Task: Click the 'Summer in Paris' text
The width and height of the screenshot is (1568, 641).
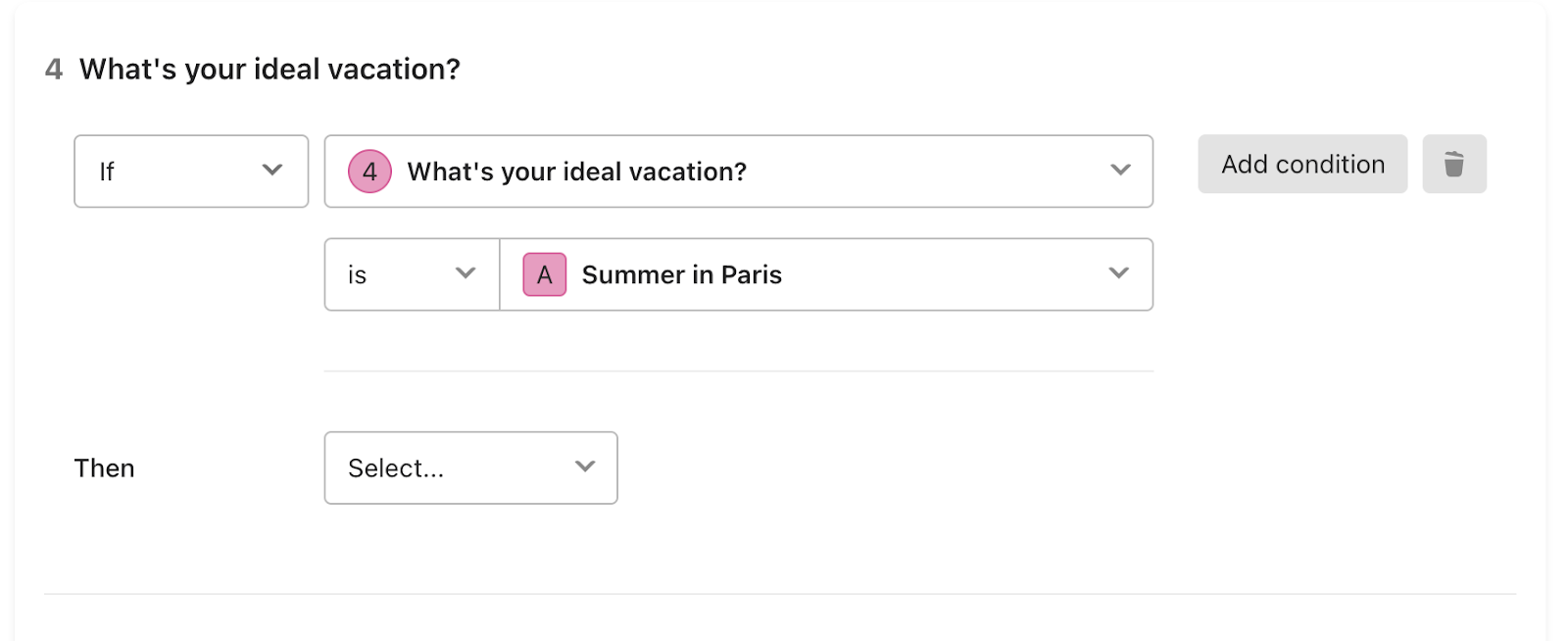Action: tap(682, 274)
